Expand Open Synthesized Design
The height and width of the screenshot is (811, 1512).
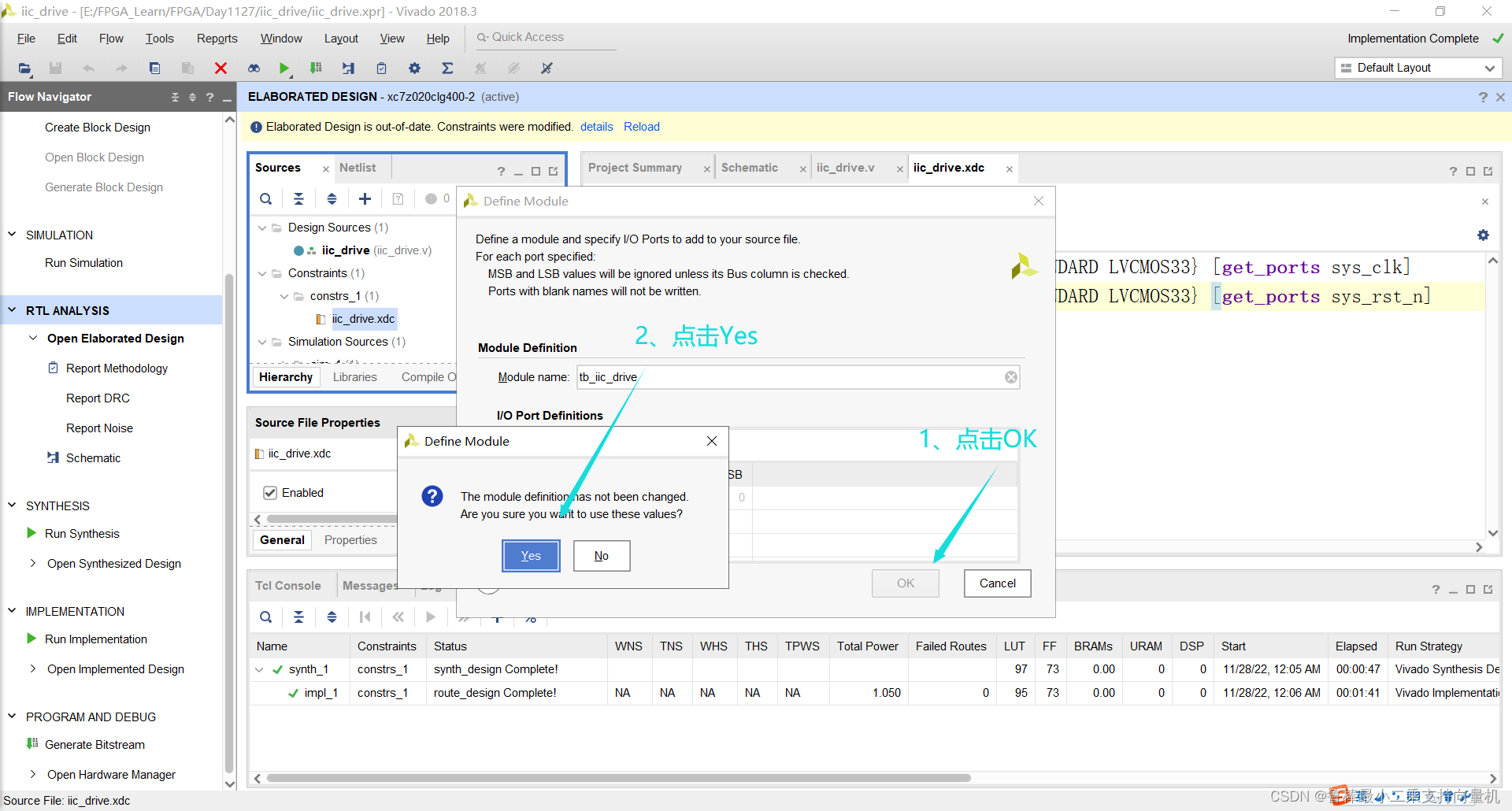point(33,563)
